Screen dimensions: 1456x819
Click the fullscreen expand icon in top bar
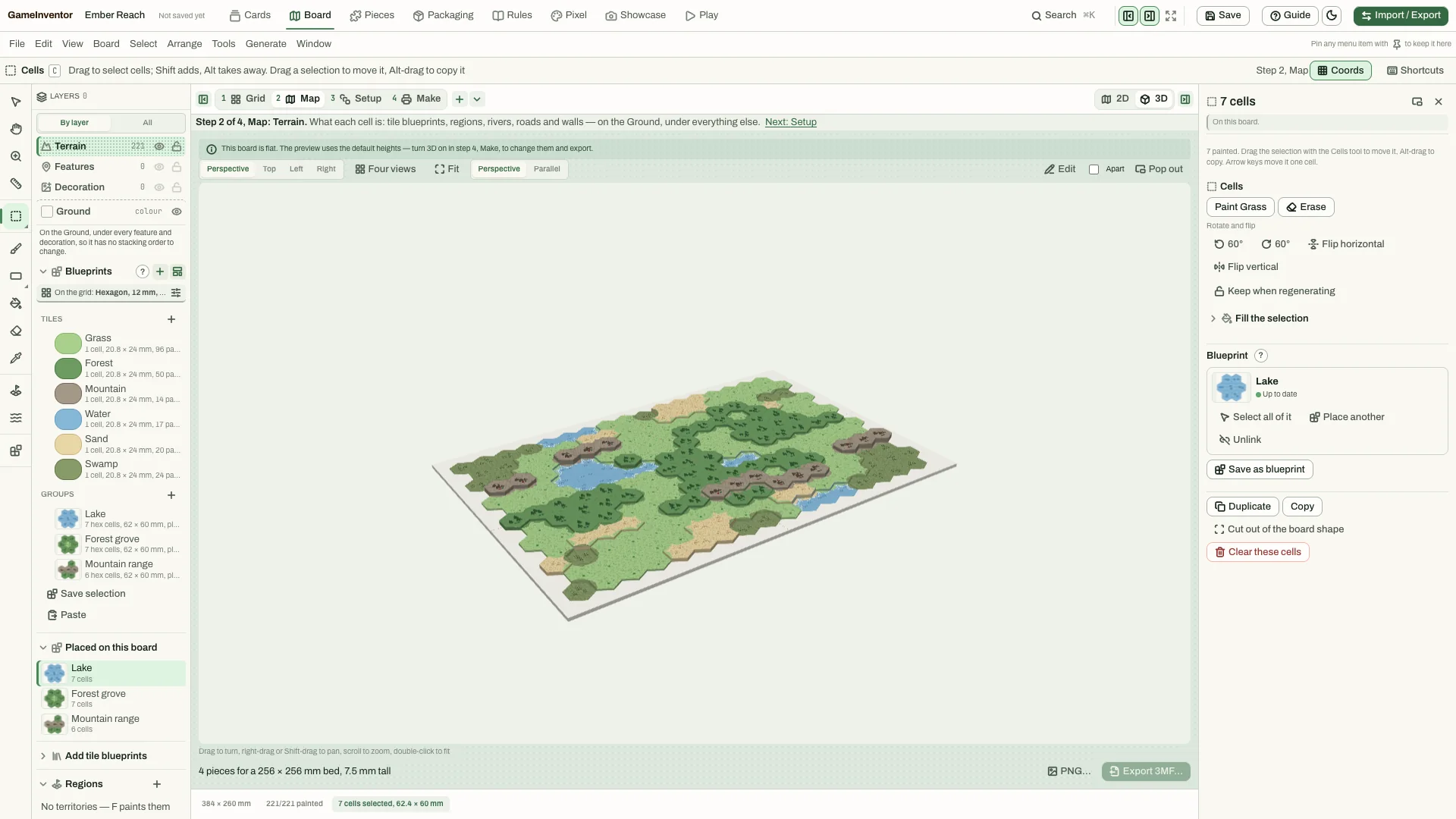[x=1171, y=15]
